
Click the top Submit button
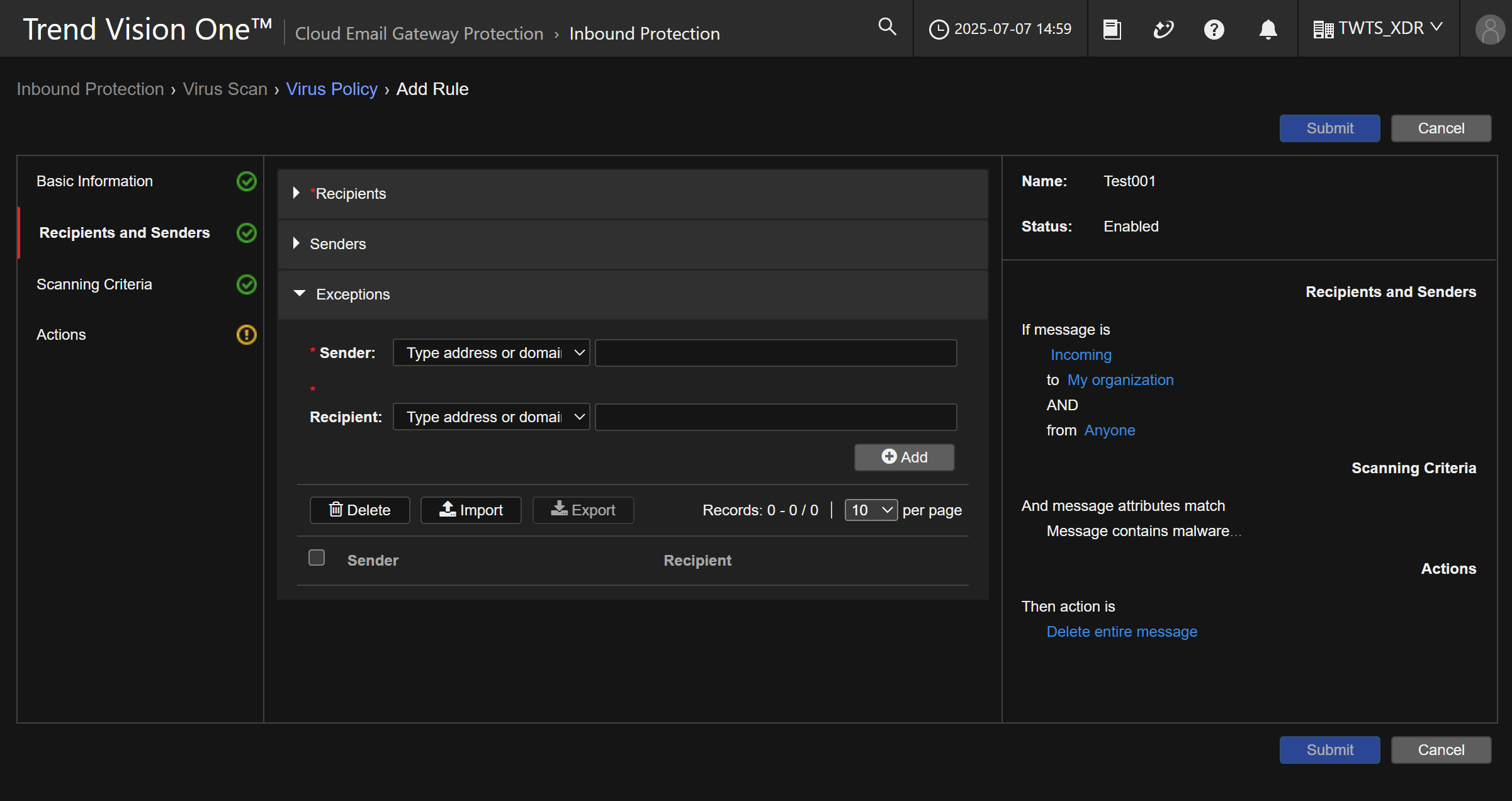1329,128
